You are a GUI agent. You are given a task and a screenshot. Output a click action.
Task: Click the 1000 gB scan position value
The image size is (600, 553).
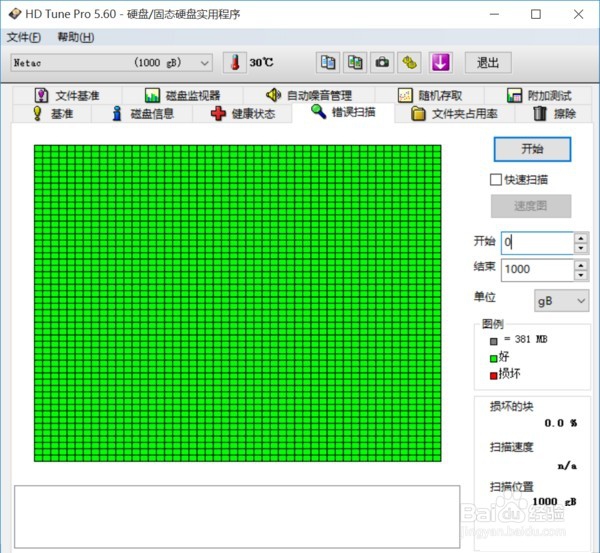click(x=554, y=501)
